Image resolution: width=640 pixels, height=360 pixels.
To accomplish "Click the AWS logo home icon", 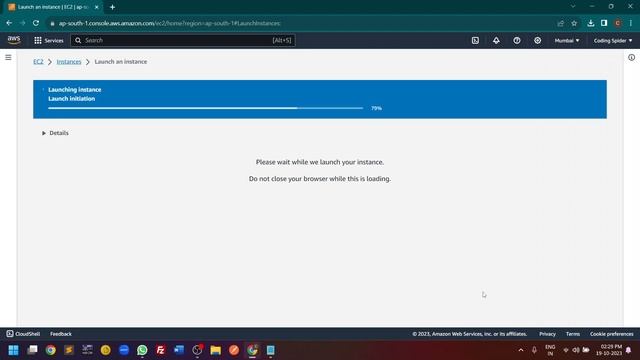I will click(14, 40).
